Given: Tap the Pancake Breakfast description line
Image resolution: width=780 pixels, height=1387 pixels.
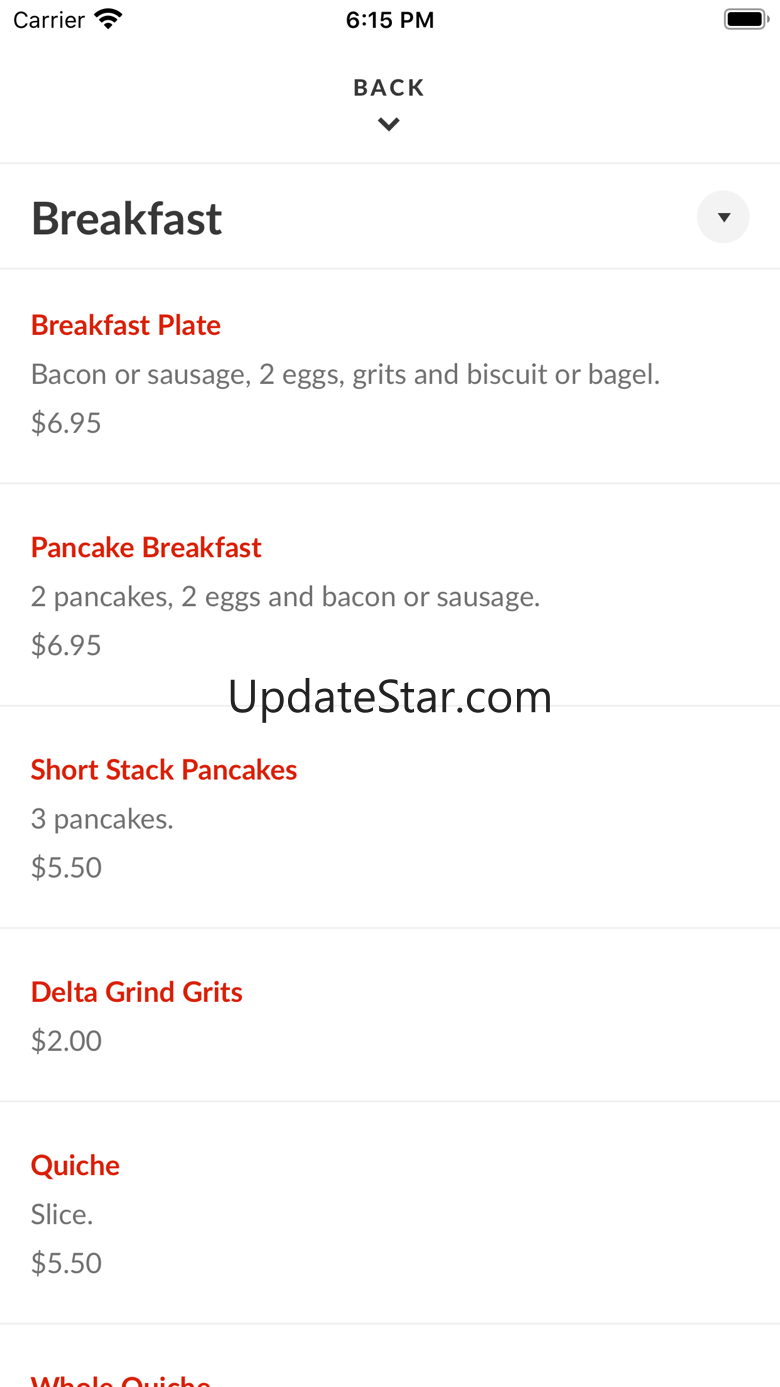Looking at the screenshot, I should coord(285,597).
